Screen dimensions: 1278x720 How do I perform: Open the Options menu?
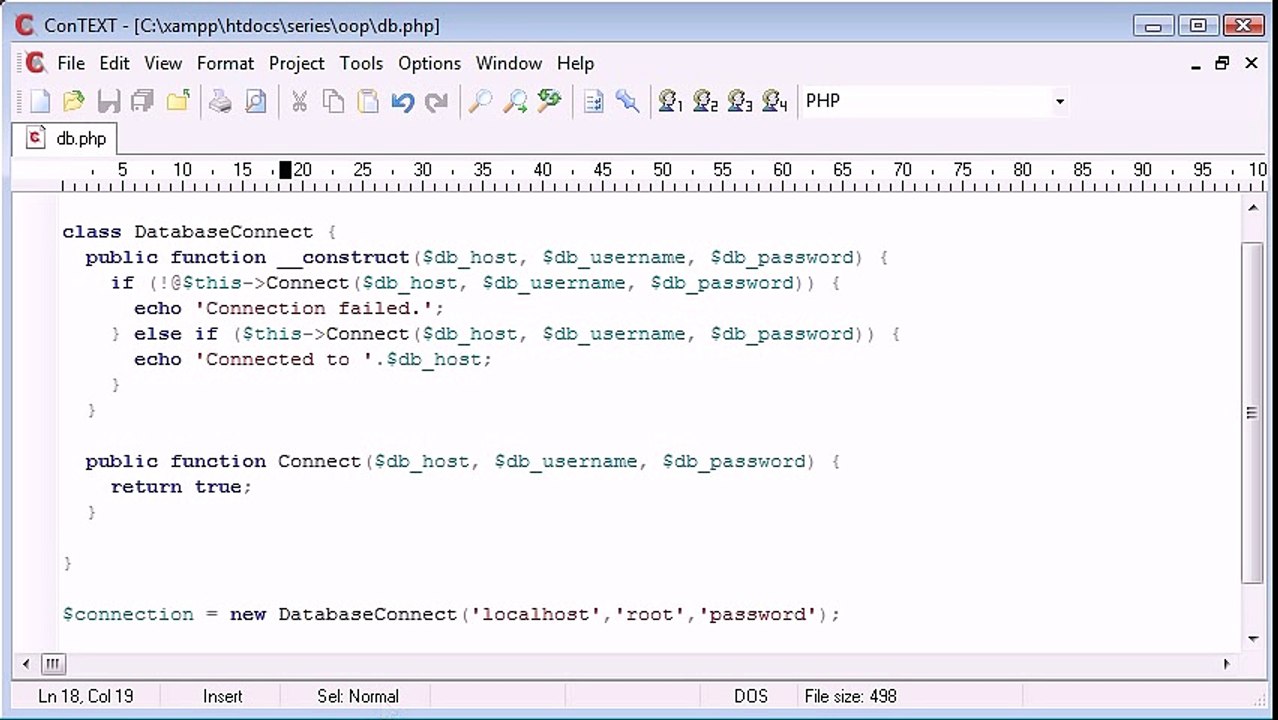(x=429, y=63)
